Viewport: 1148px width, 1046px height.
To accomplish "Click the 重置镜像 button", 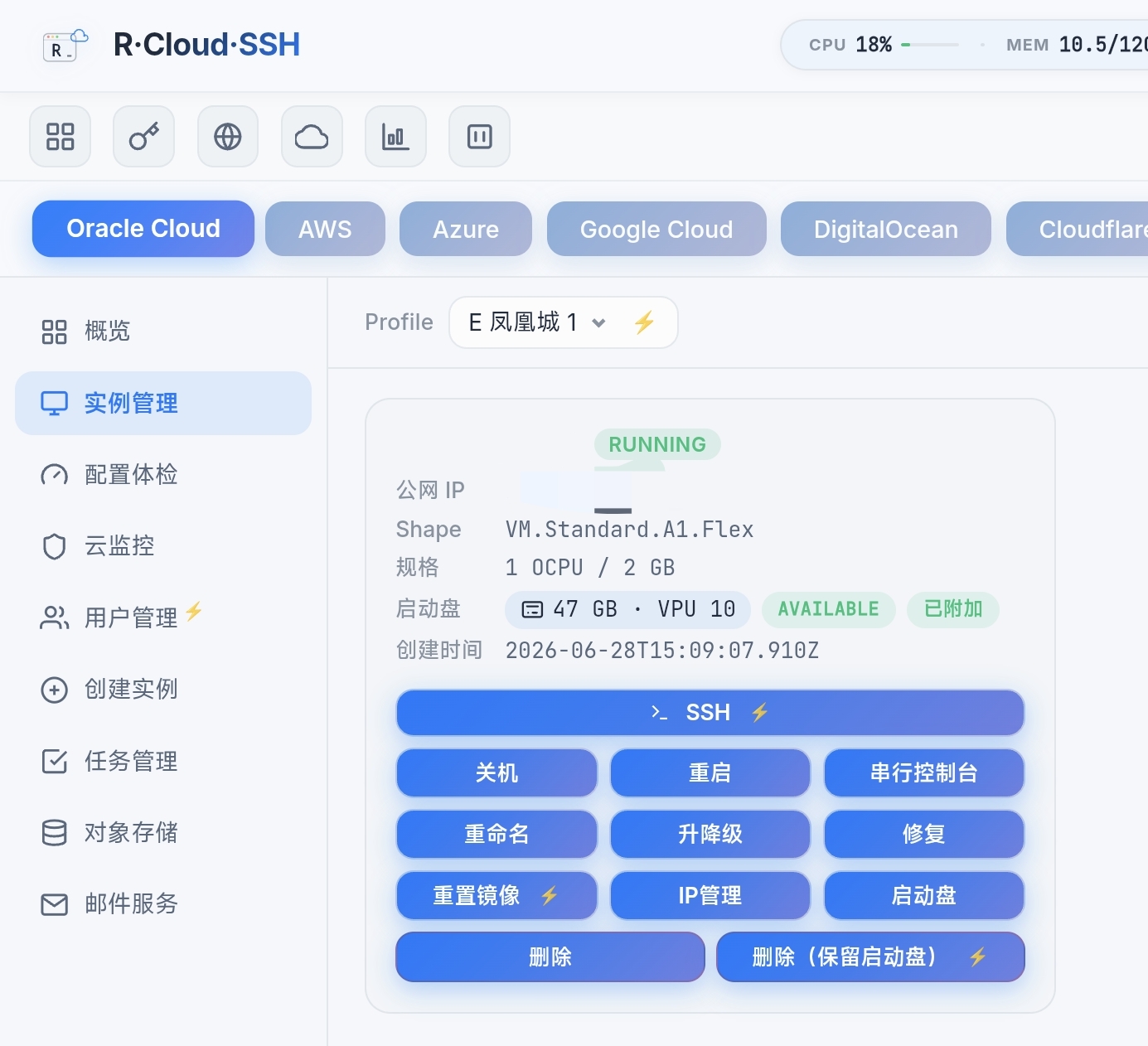I will (496, 896).
